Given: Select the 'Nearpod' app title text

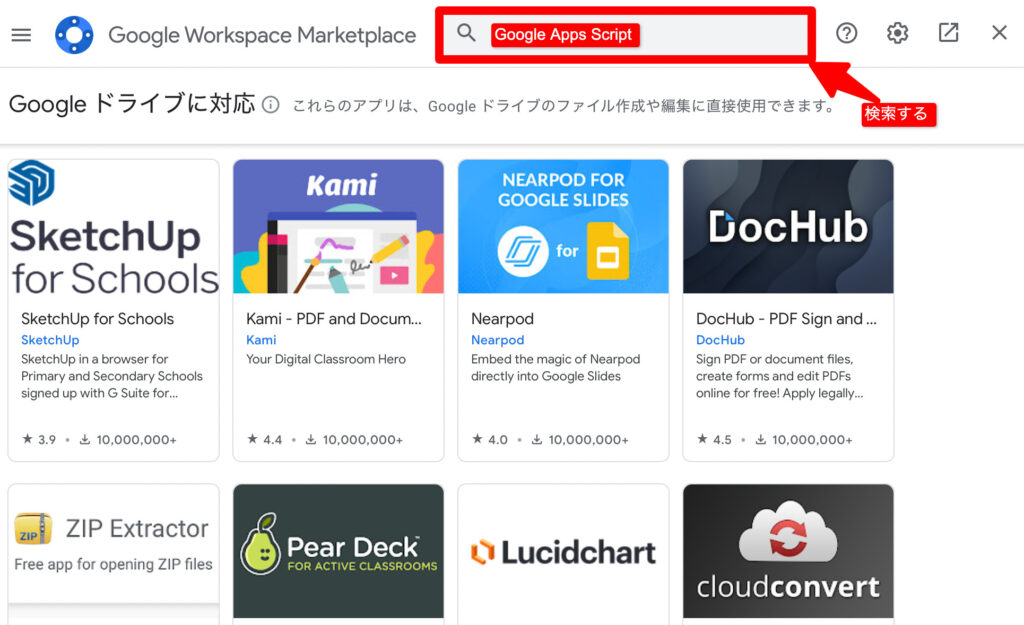Looking at the screenshot, I should pyautogui.click(x=502, y=319).
